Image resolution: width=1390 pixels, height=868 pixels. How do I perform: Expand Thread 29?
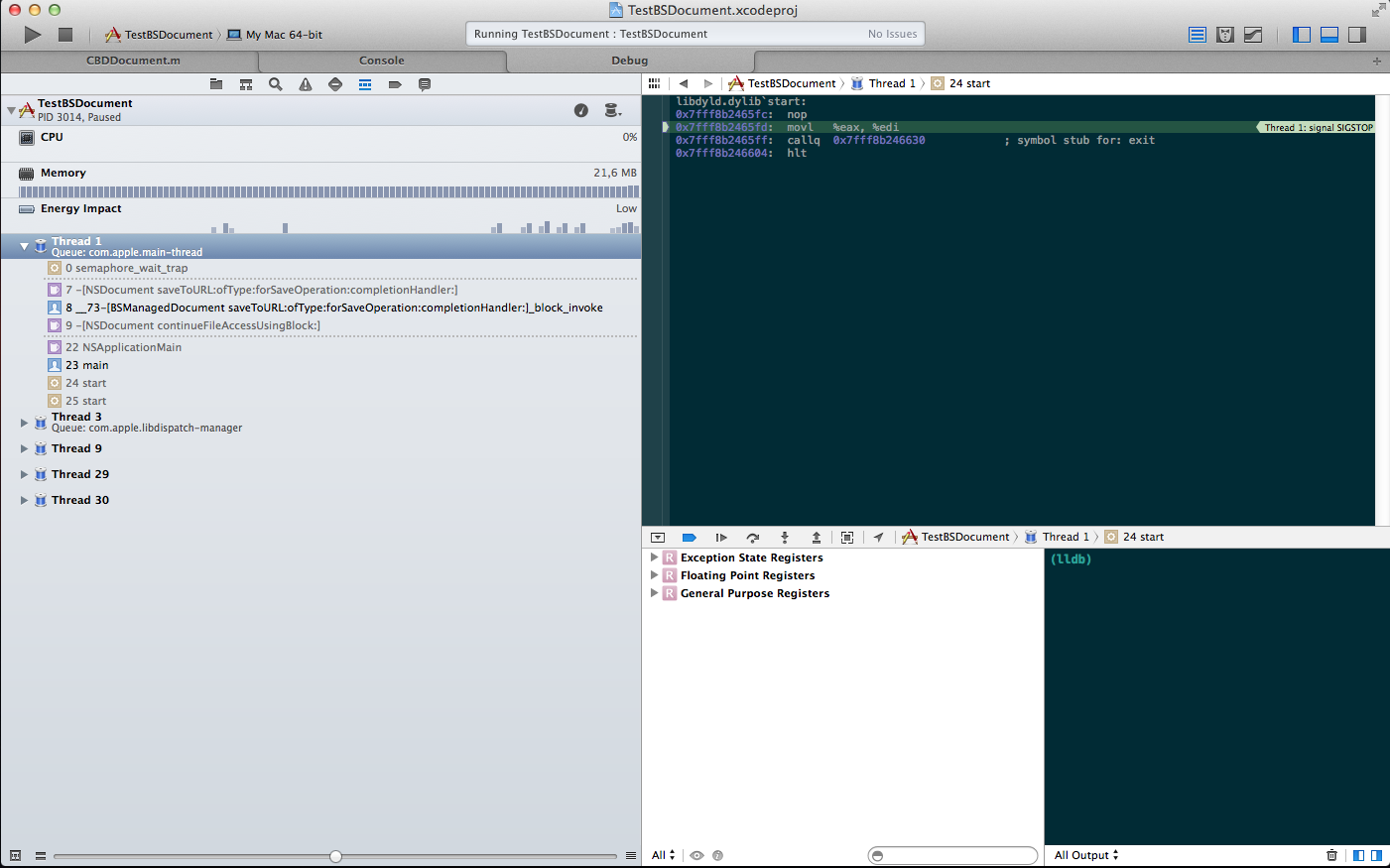click(x=25, y=474)
